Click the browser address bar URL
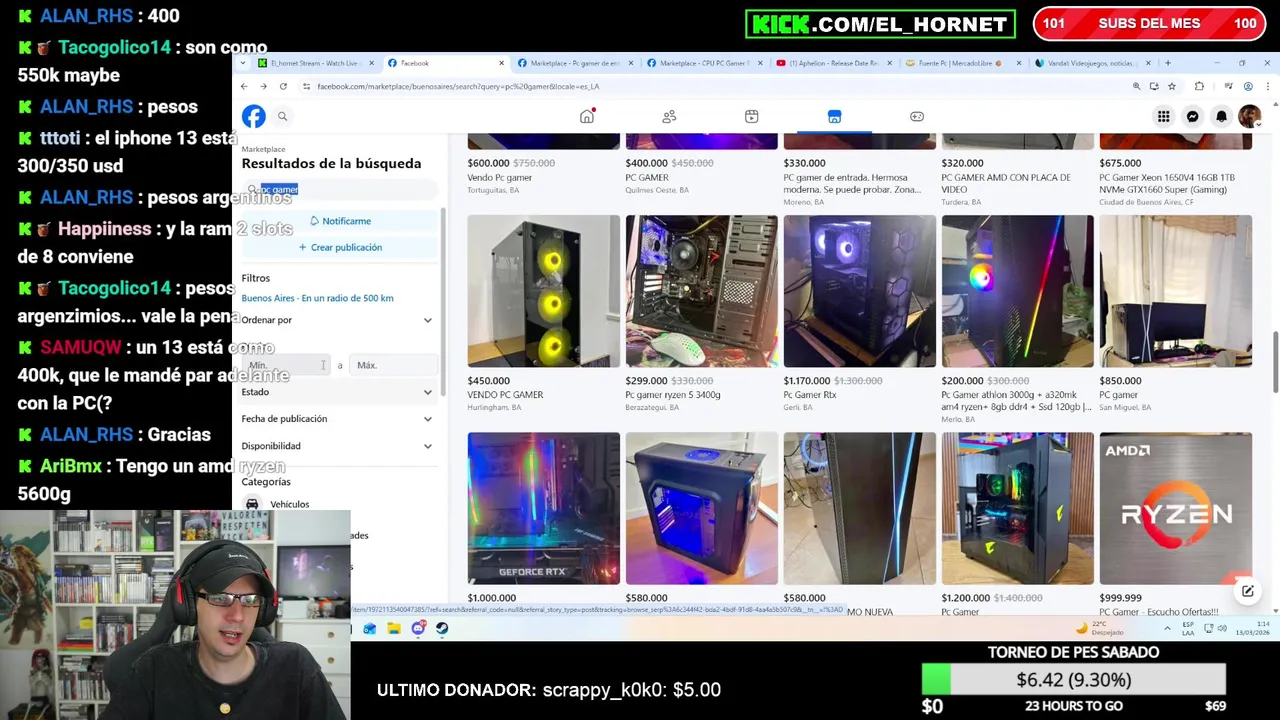 coord(458,87)
